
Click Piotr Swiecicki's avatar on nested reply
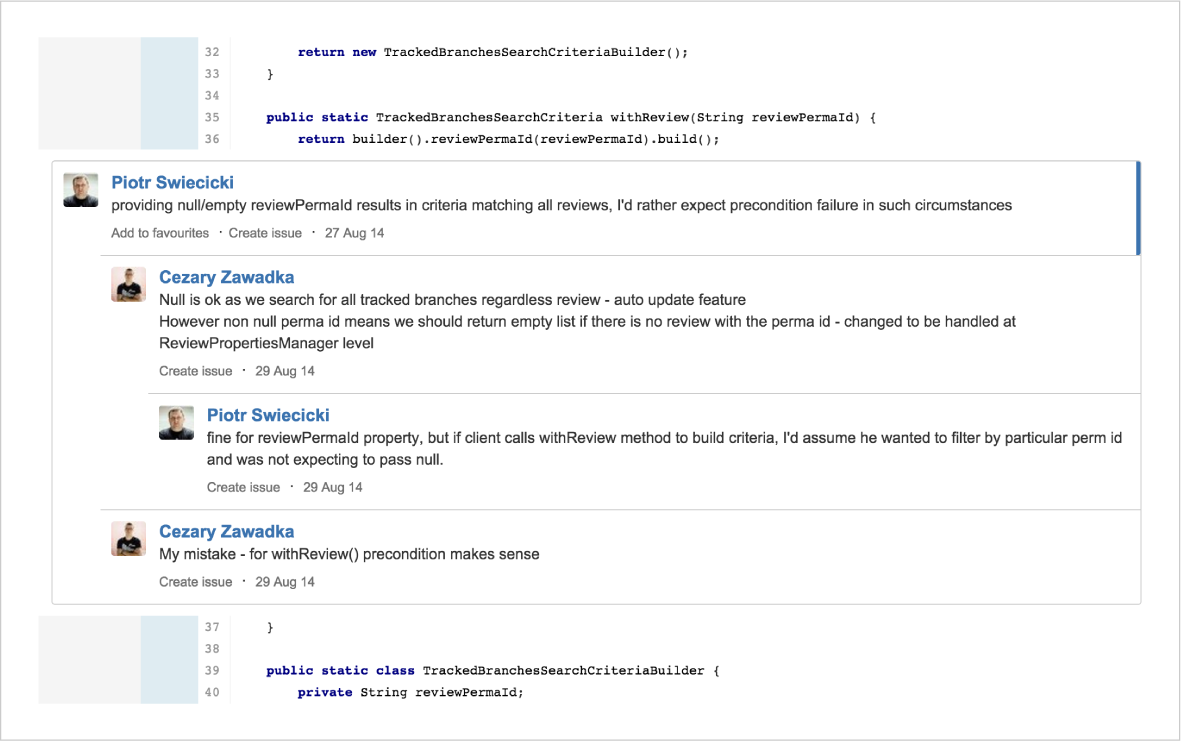click(x=176, y=422)
